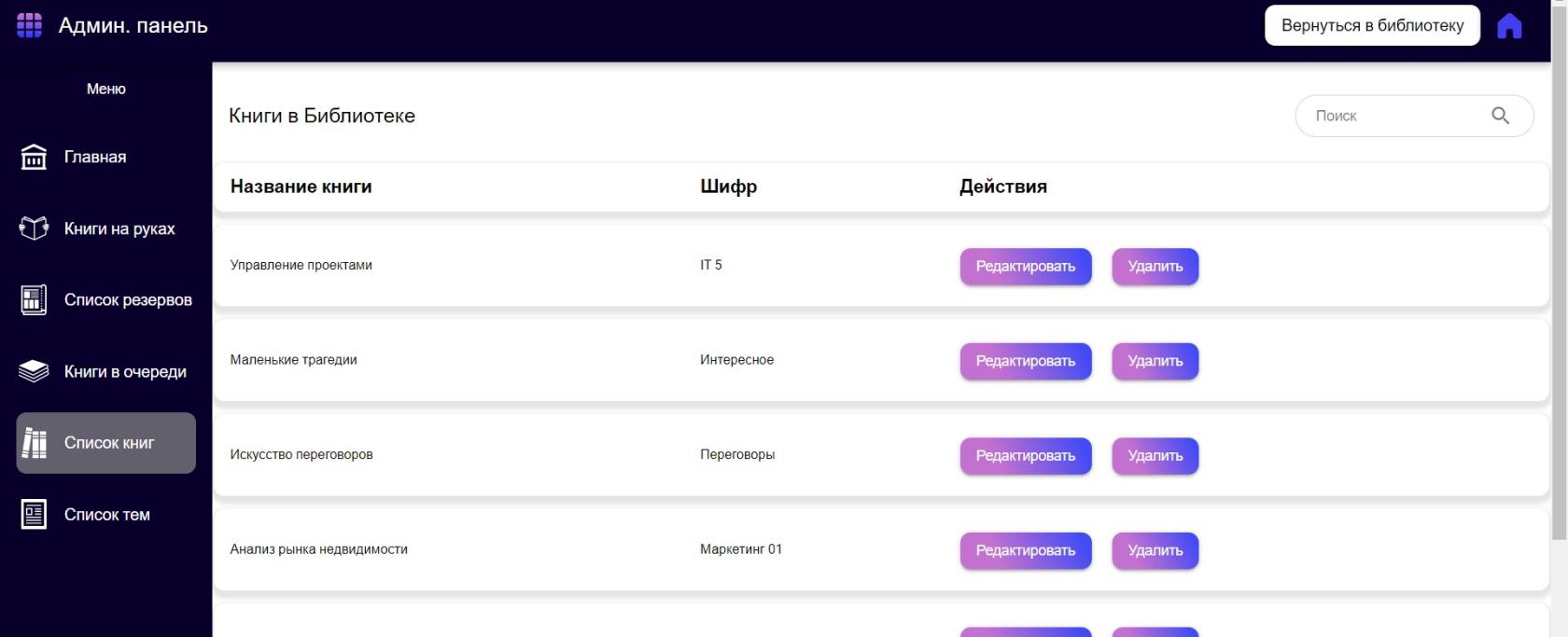Edit the Управление проектами book
1568x637 pixels.
[x=1025, y=267]
